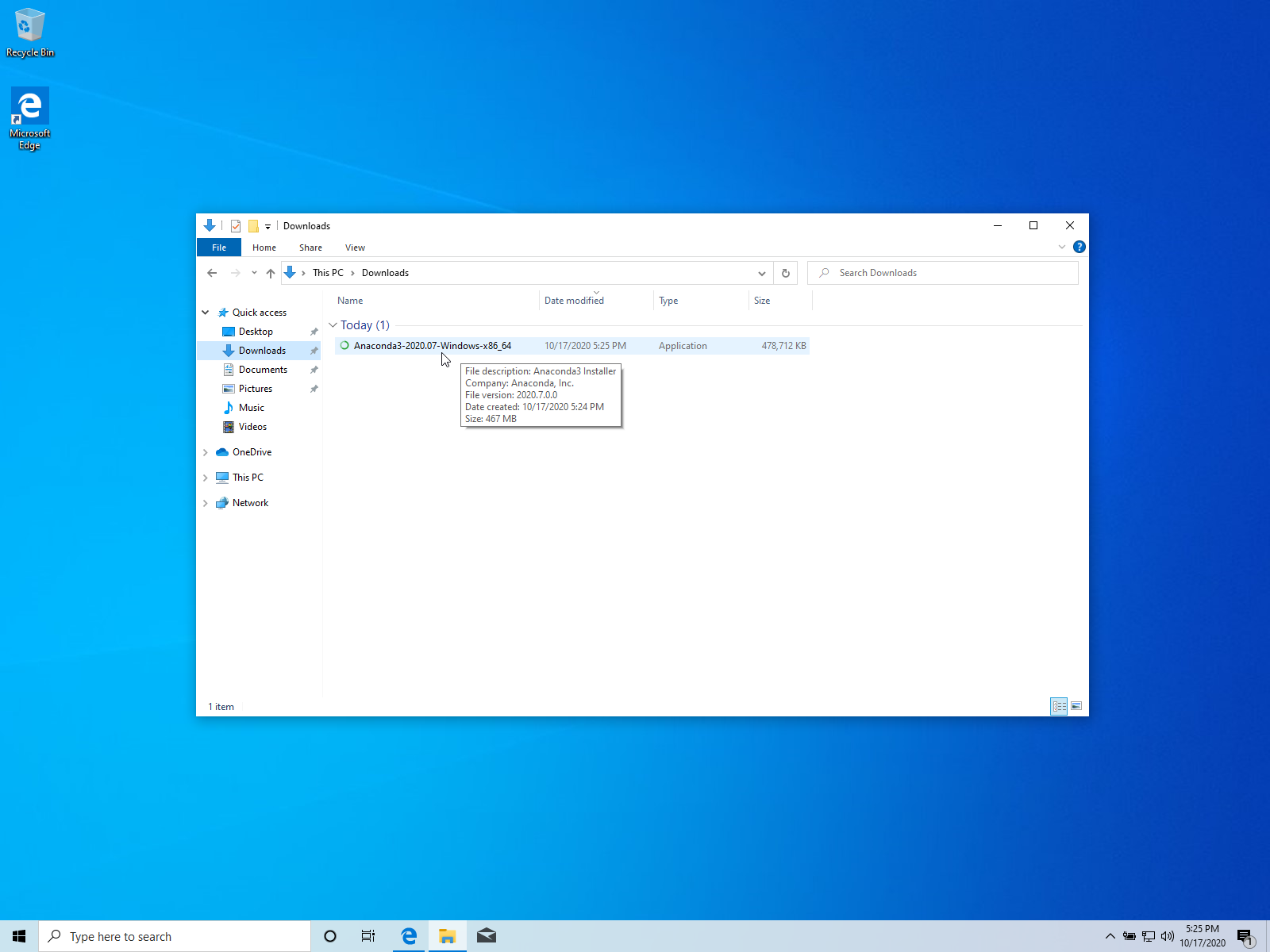Select Desktop in the navigation pane

coord(256,332)
